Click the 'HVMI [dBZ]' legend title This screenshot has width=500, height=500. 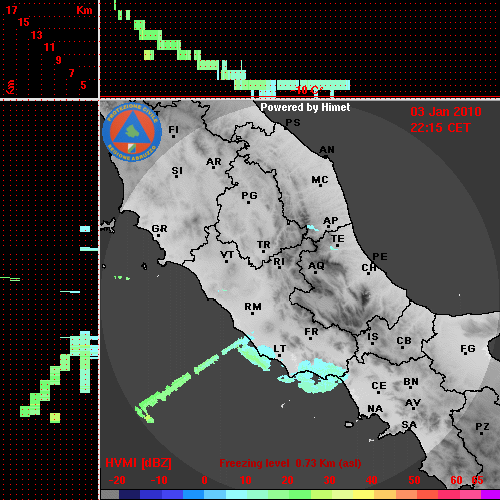pyautogui.click(x=138, y=463)
